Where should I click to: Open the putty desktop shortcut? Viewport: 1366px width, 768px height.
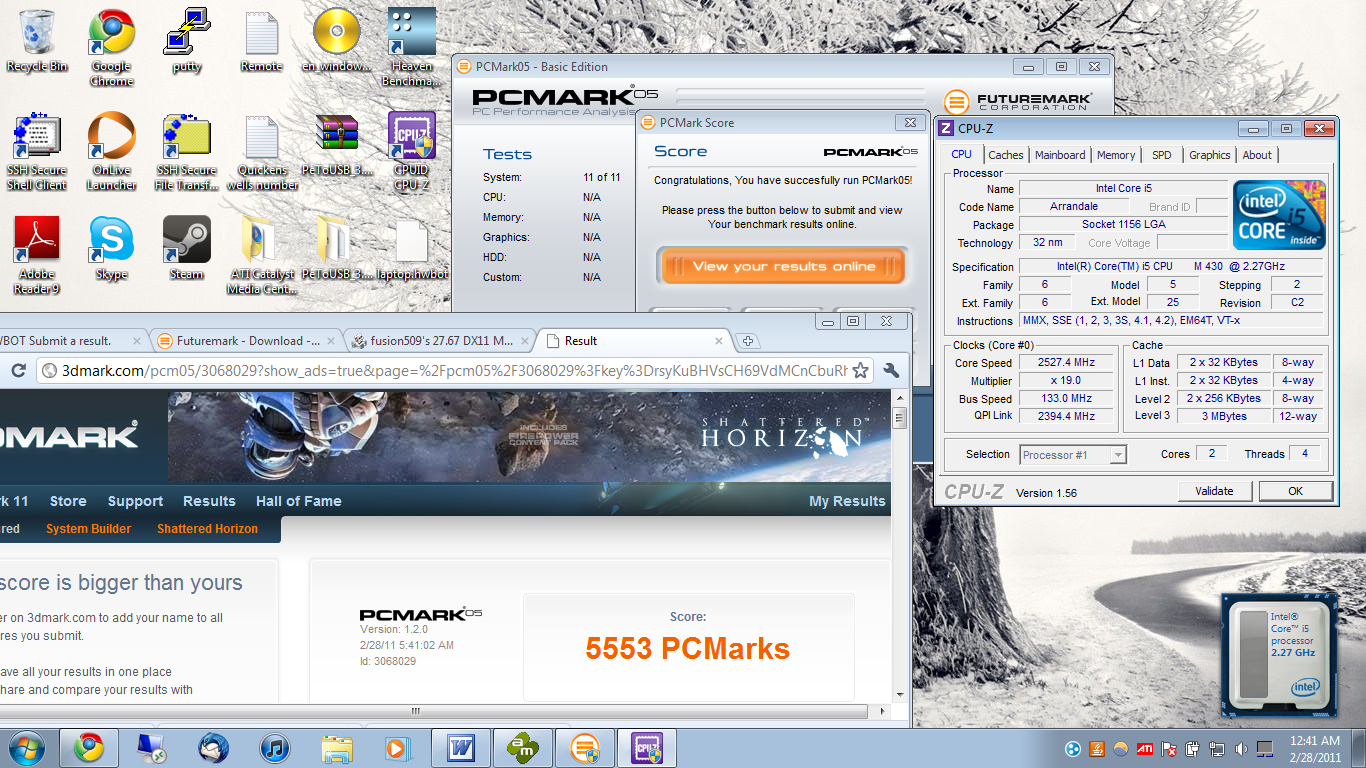coord(187,41)
